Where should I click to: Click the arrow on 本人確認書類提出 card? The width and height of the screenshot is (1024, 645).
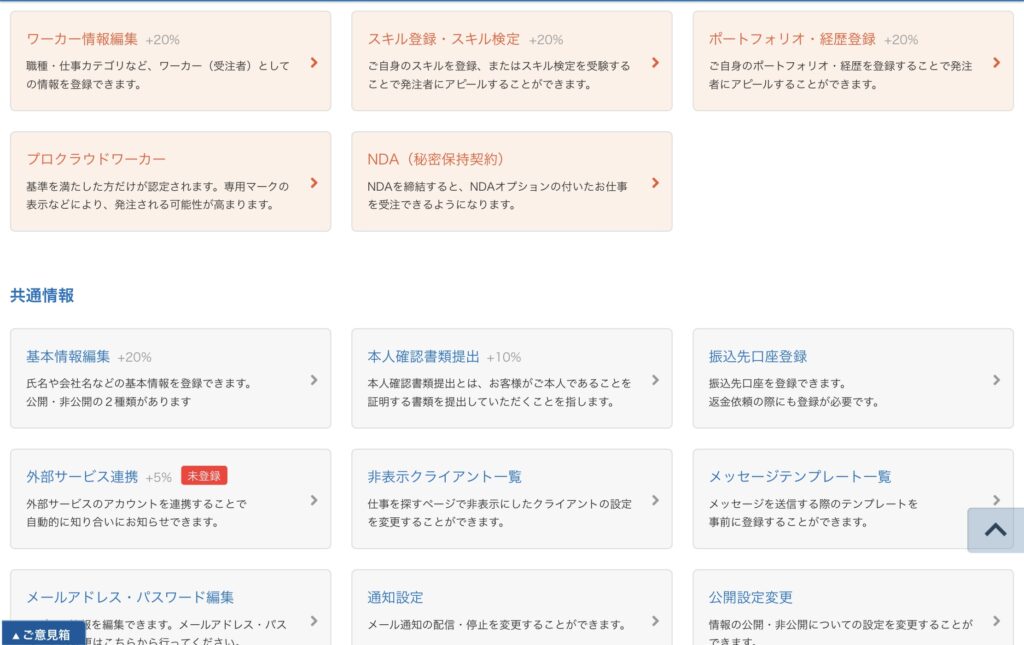point(655,379)
